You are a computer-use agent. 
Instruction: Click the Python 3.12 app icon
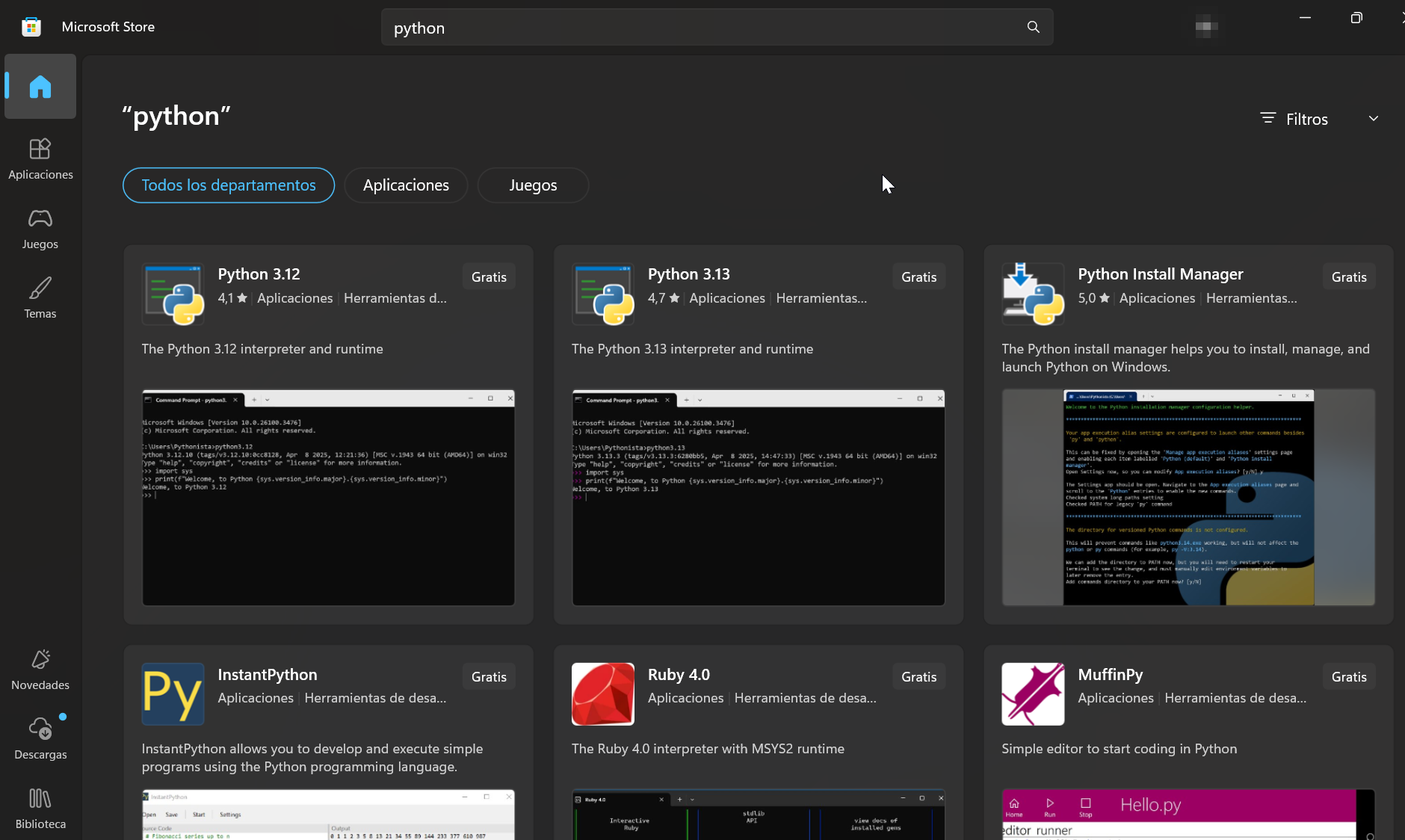point(173,294)
